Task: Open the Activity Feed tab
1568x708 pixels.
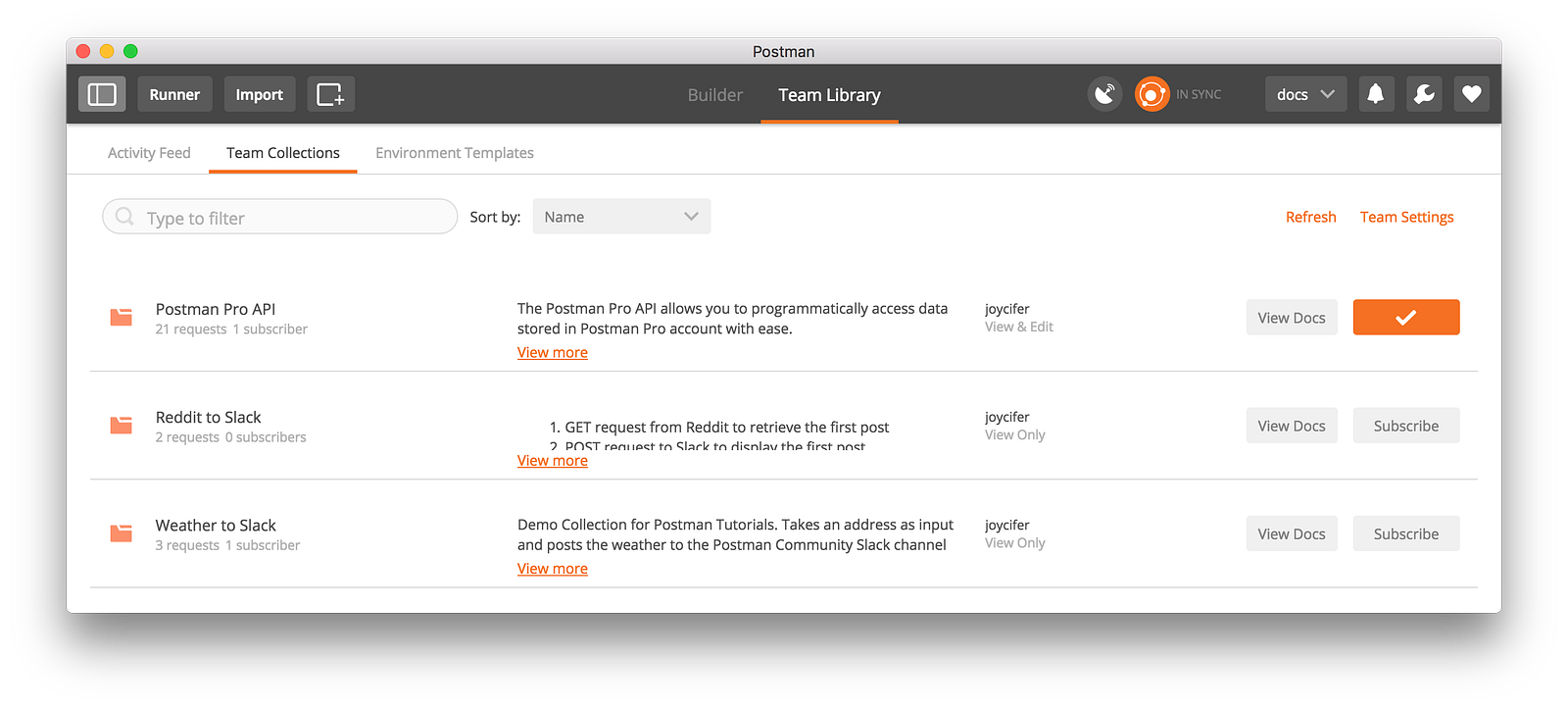Action: pyautogui.click(x=149, y=153)
